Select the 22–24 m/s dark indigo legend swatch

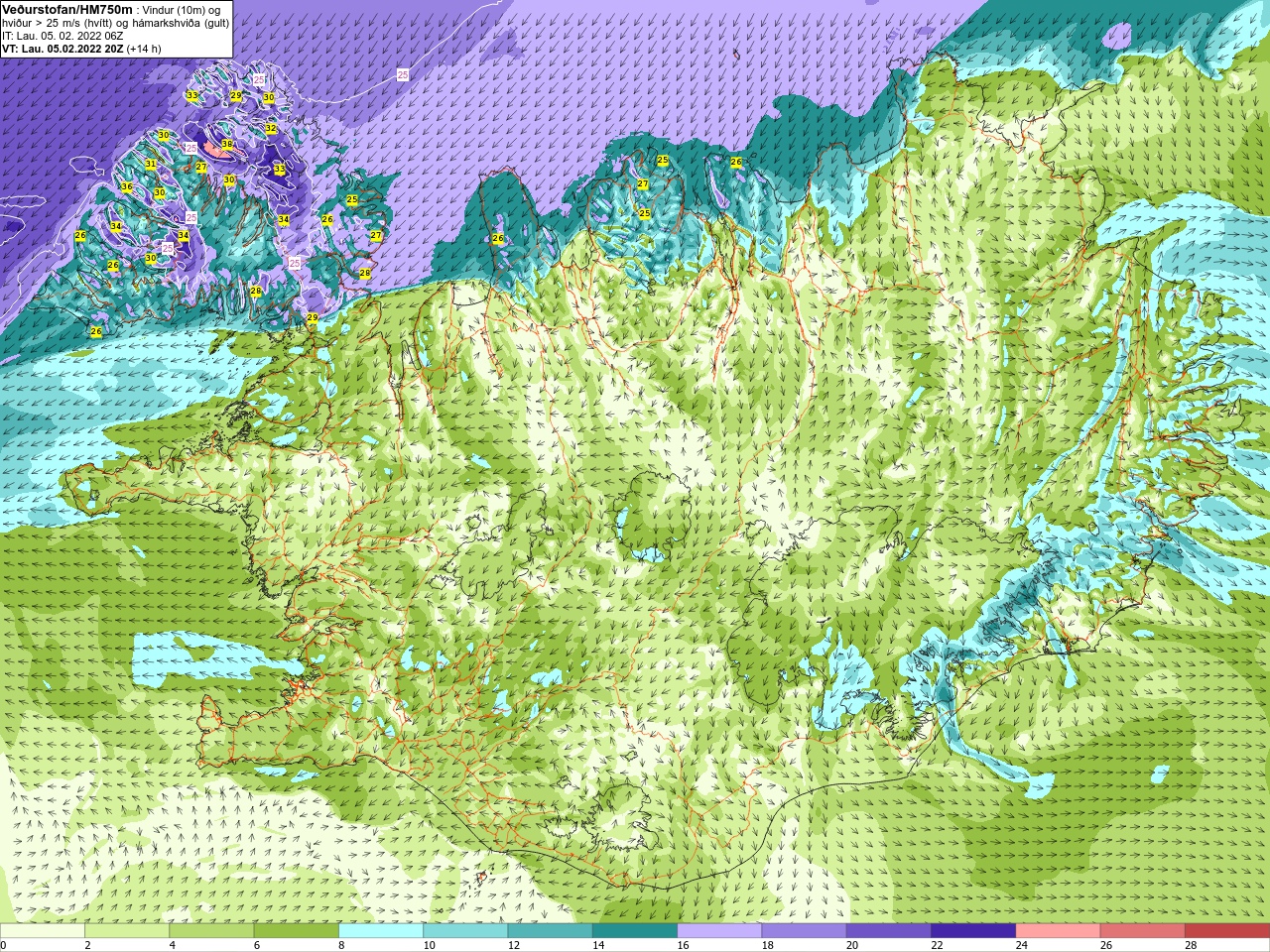click(x=973, y=931)
